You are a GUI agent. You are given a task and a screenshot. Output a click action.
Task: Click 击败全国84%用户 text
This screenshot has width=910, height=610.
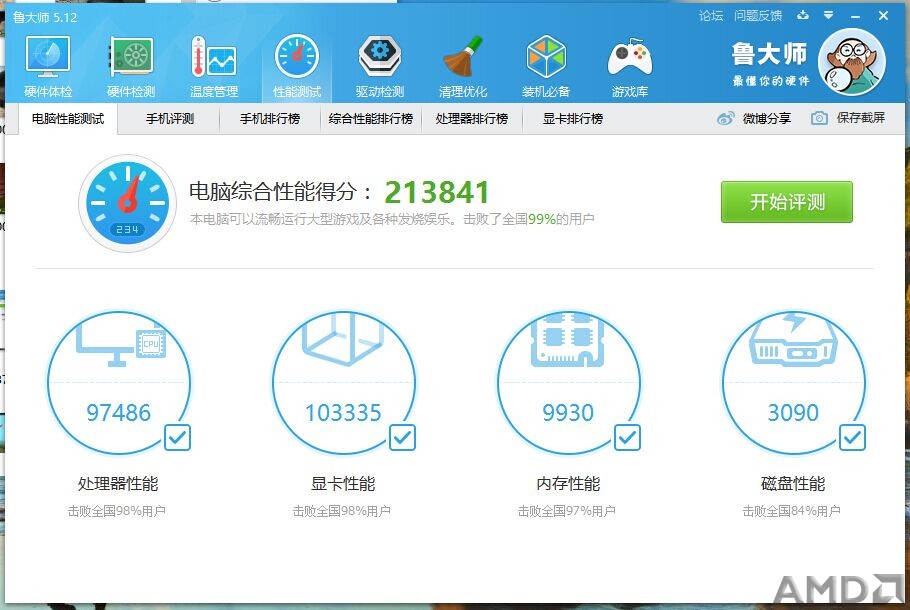[792, 511]
